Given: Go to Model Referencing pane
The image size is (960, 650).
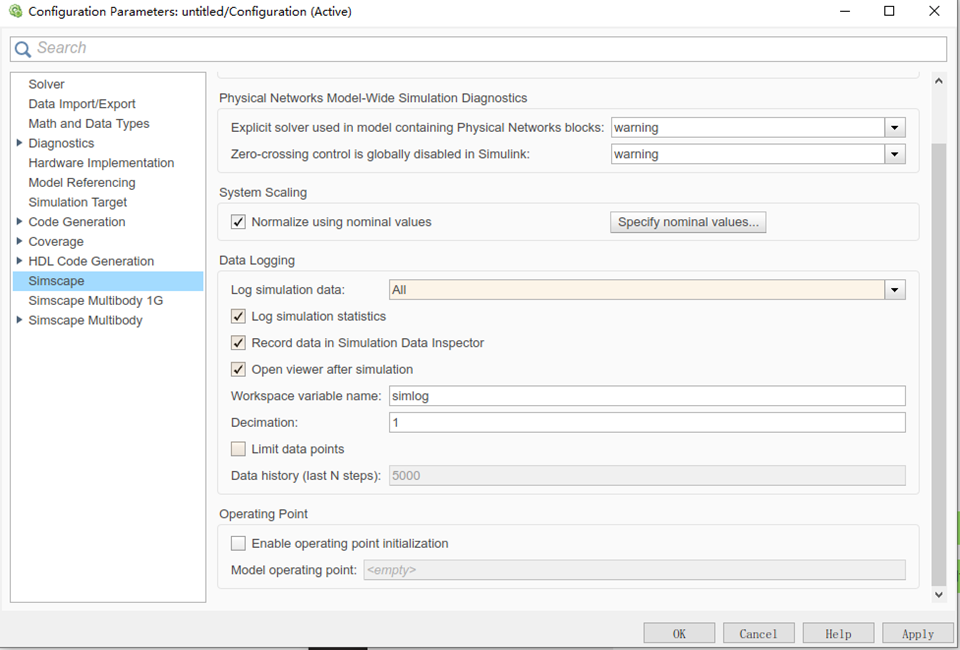Looking at the screenshot, I should (x=81, y=182).
